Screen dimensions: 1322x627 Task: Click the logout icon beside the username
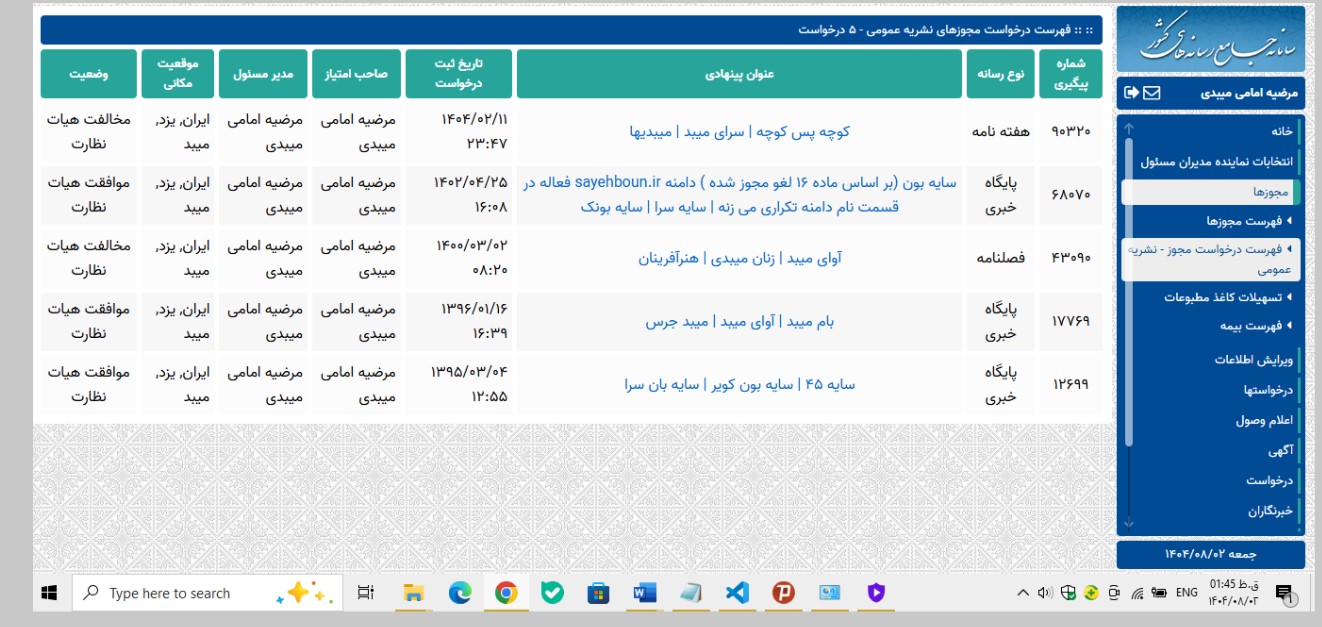pos(1131,93)
